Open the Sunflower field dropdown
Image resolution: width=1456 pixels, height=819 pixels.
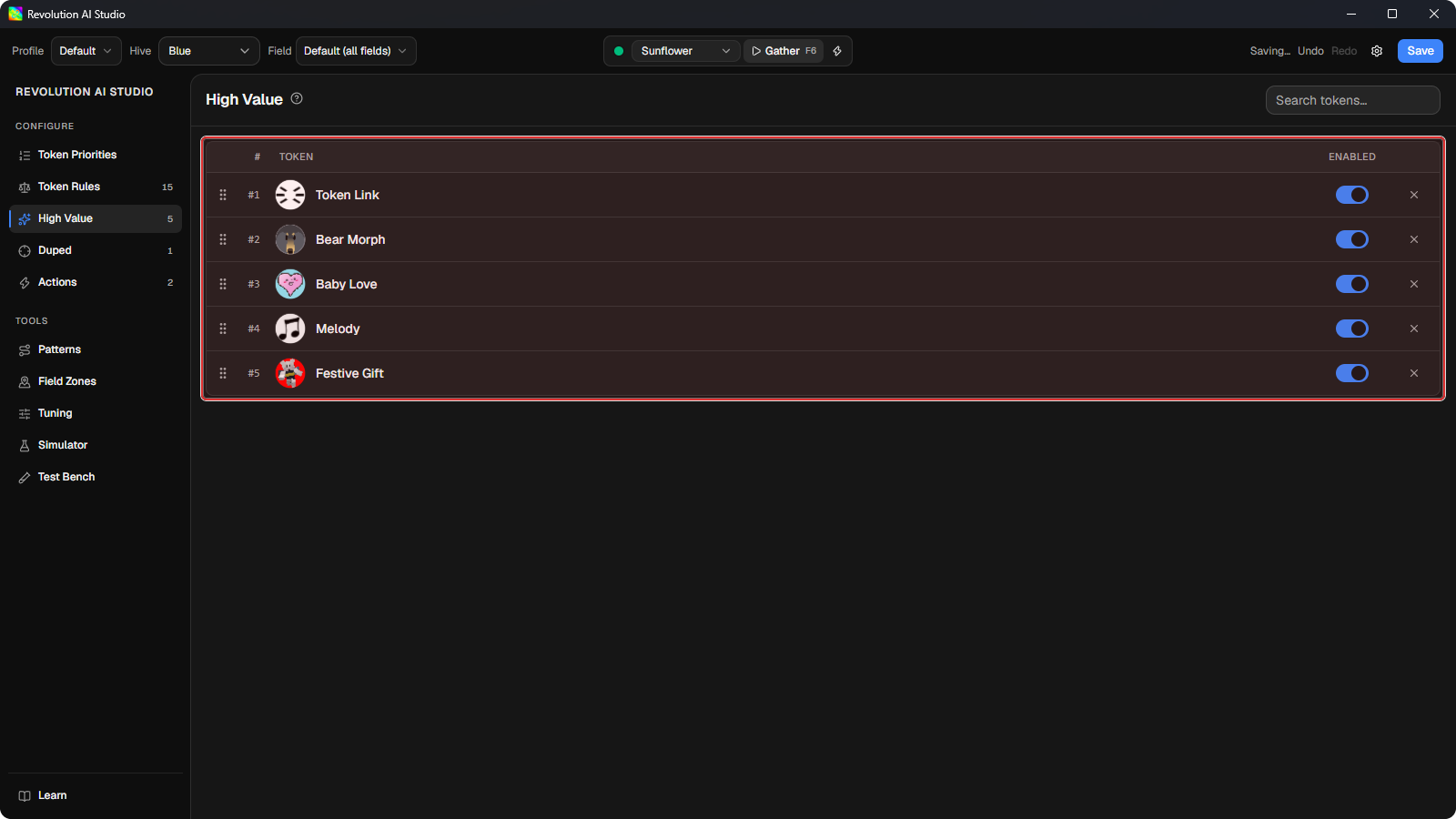[685, 51]
